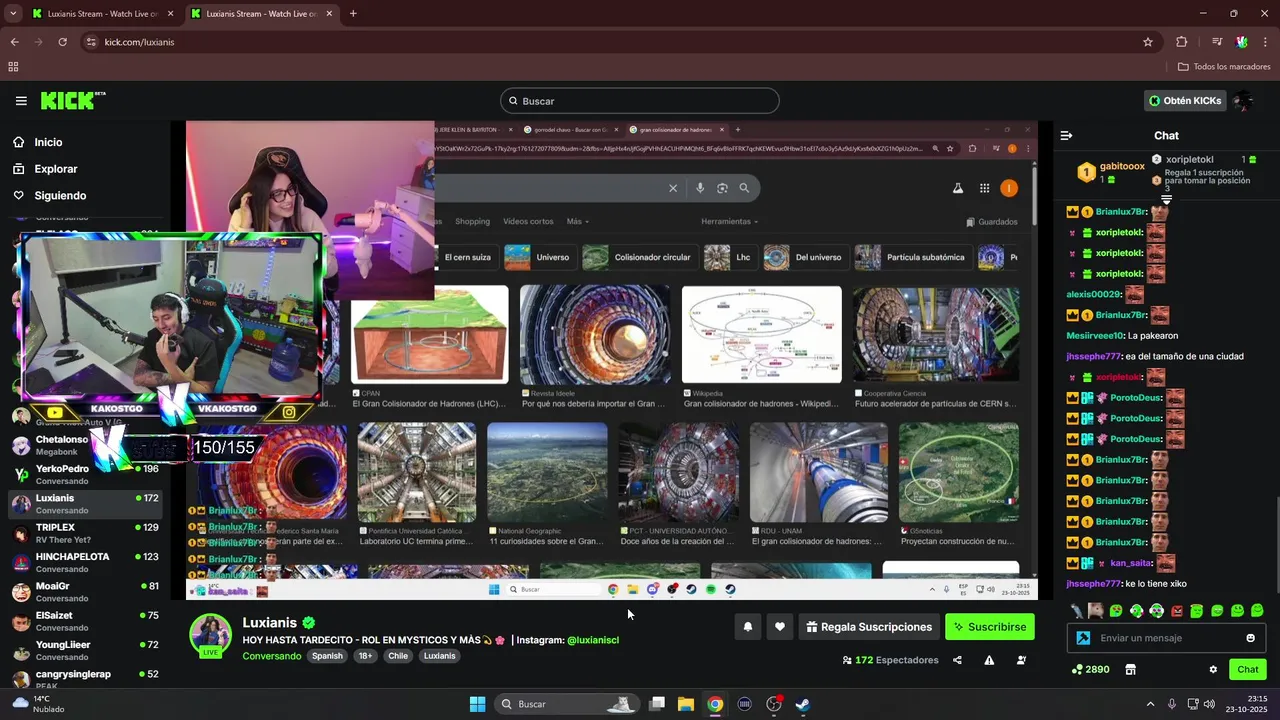Click the Chile tag under stream title
Image resolution: width=1280 pixels, height=720 pixels.
[398, 656]
